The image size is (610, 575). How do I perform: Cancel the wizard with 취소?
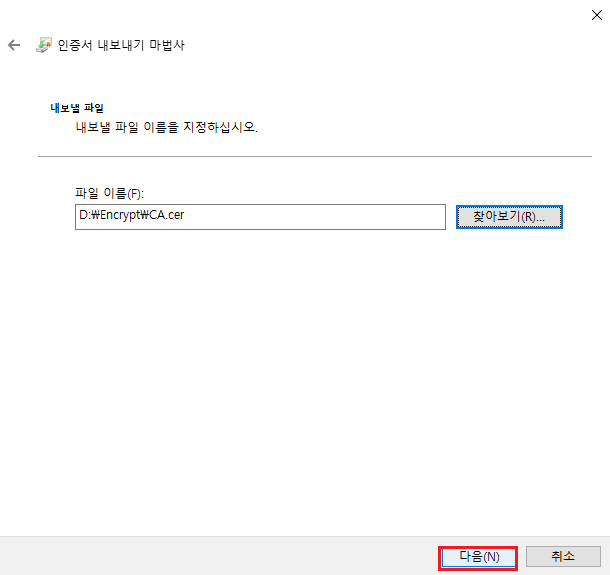click(563, 556)
